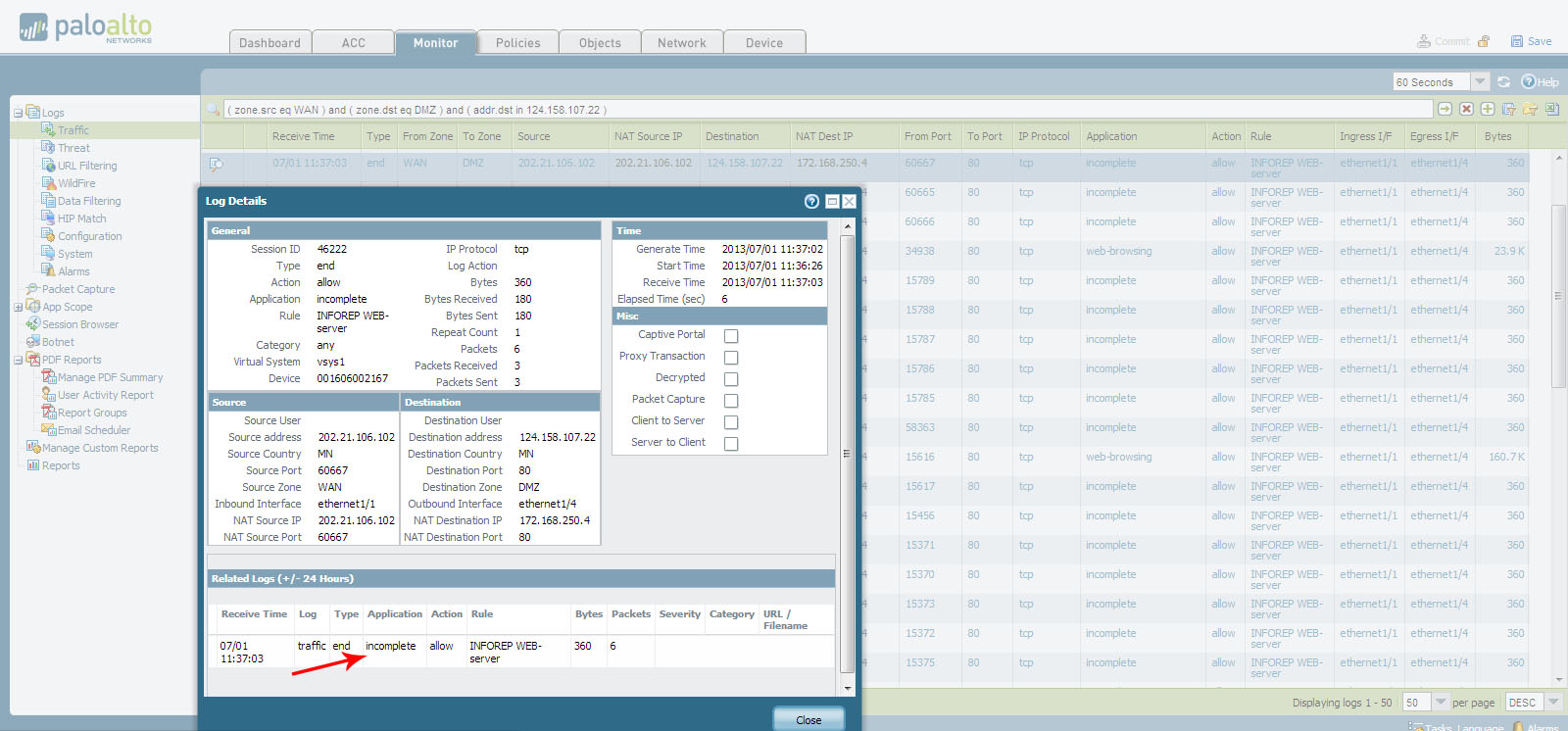The image size is (1568, 731).
Task: Click the Email Scheduler envelope icon
Action: [48, 429]
